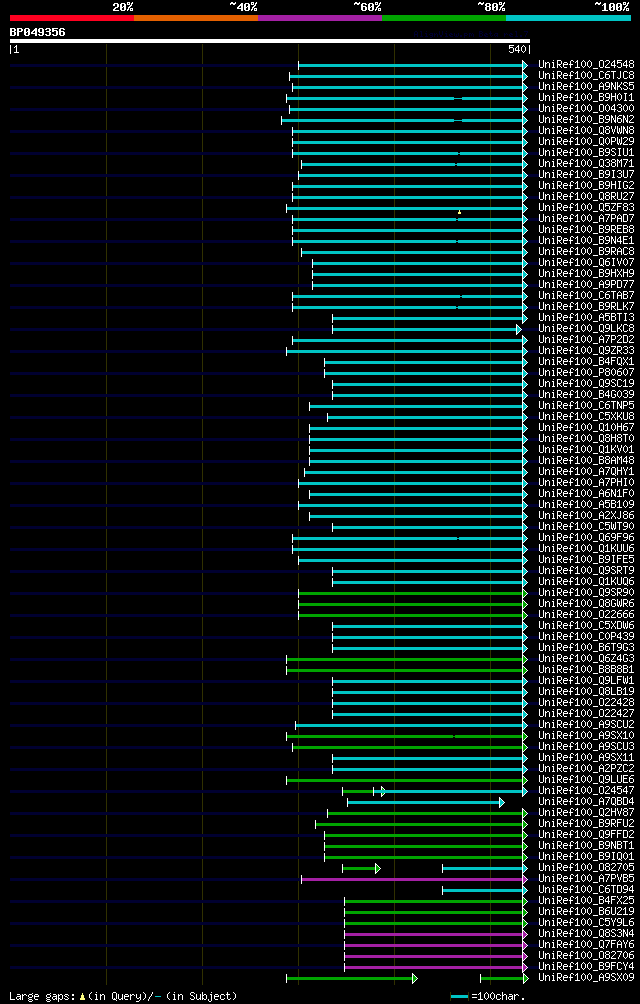Click the purple ~60% identity legend bar
The height and width of the screenshot is (1004, 640).
[x=320, y=18]
